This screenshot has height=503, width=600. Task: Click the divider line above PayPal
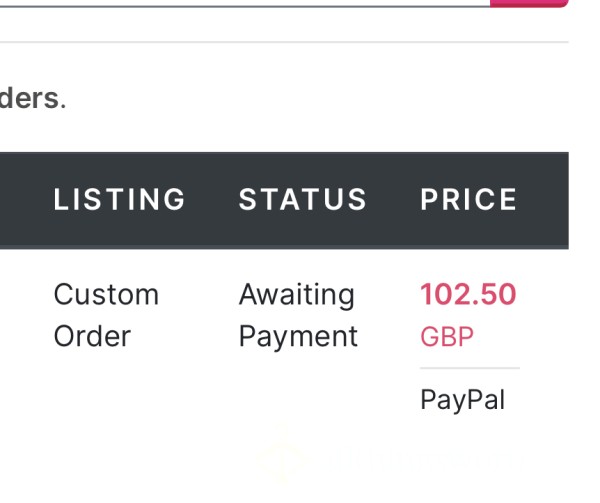pyautogui.click(x=470, y=368)
